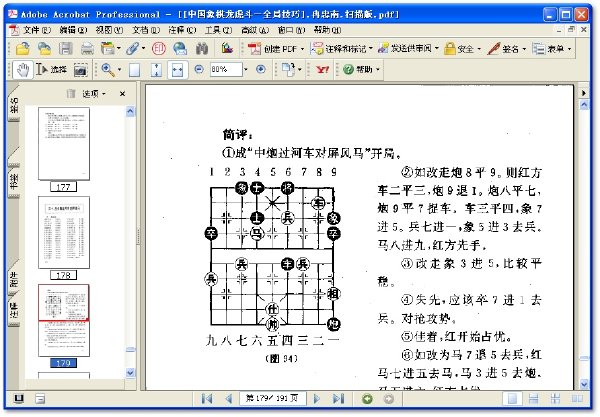Open the 高级 menu
Screen dimensions: 600x417
[255, 30]
